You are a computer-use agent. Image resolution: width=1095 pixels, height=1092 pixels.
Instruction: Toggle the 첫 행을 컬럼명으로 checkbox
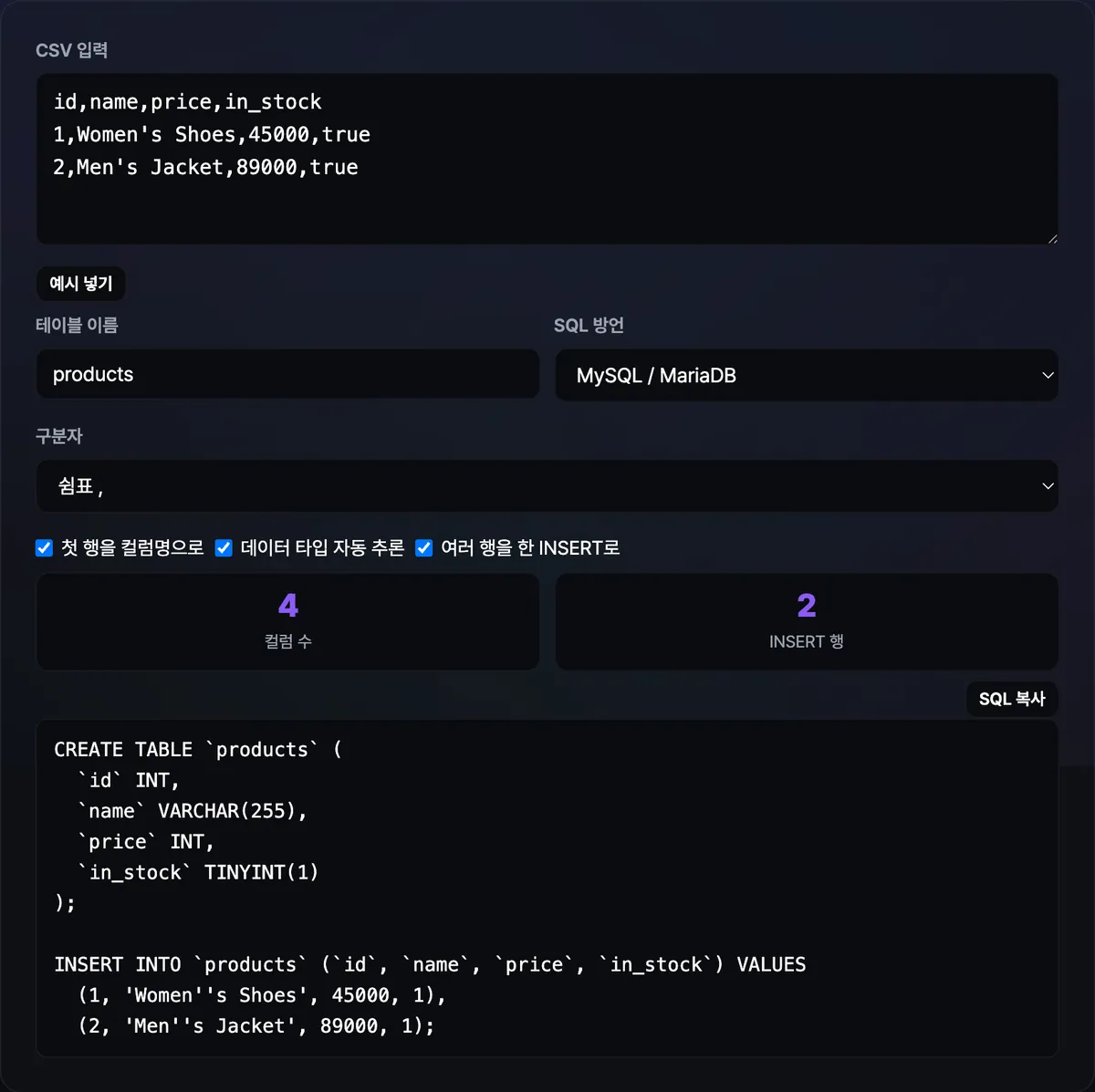44,548
